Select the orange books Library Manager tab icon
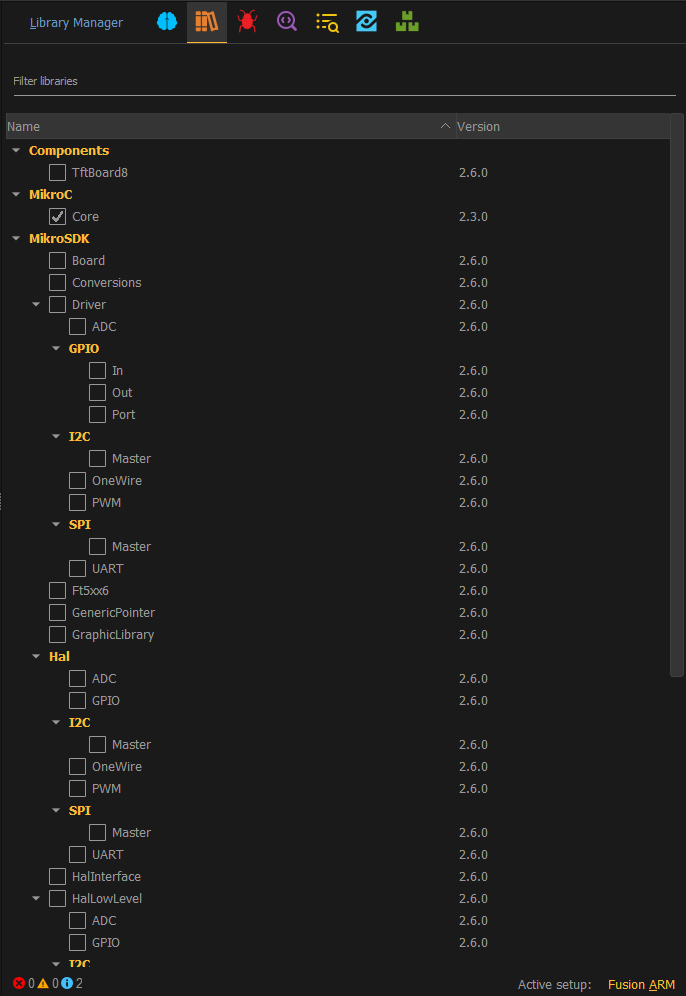Image resolution: width=686 pixels, height=996 pixels. [206, 22]
